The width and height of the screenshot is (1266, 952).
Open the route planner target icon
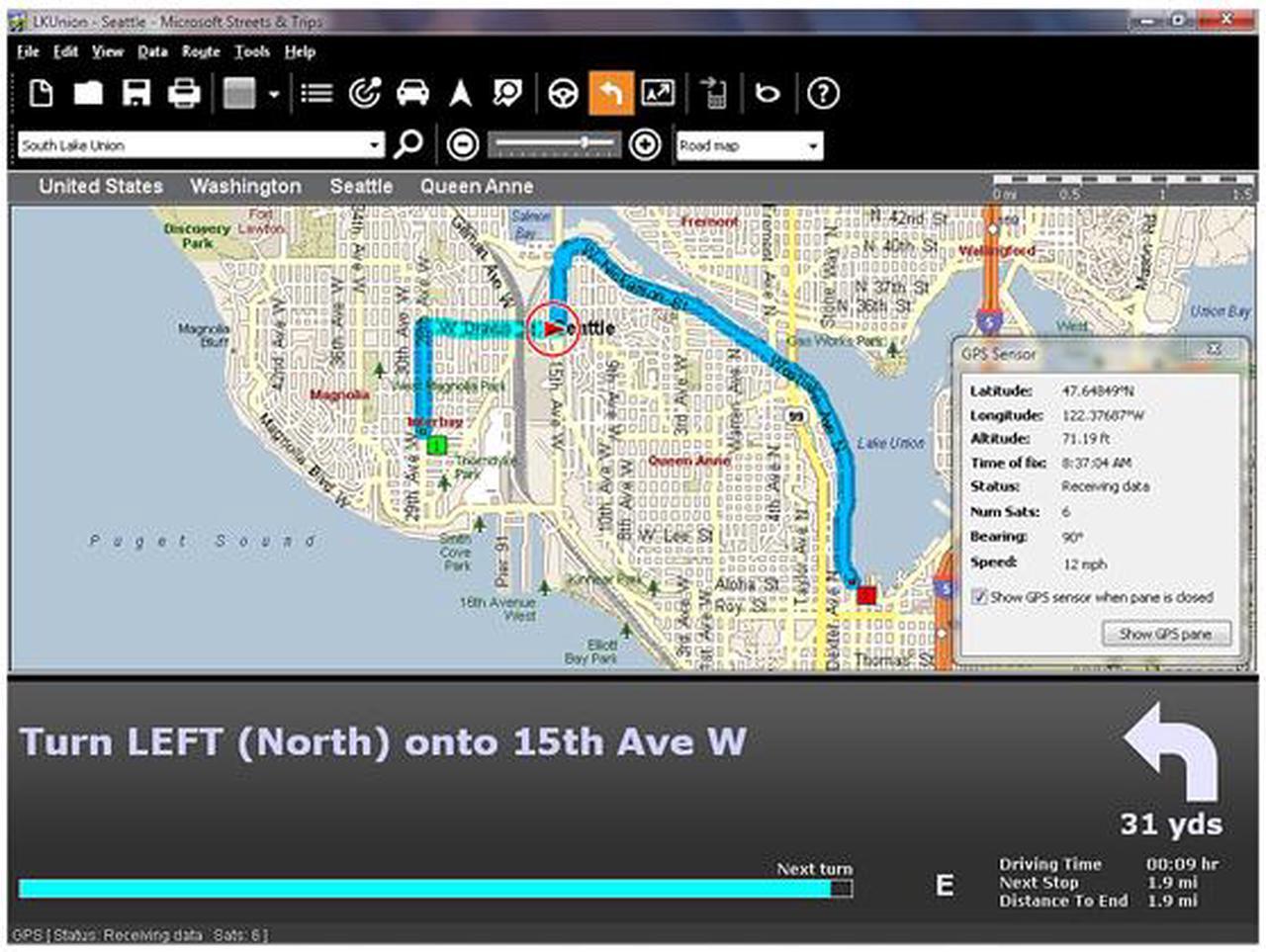tap(365, 93)
